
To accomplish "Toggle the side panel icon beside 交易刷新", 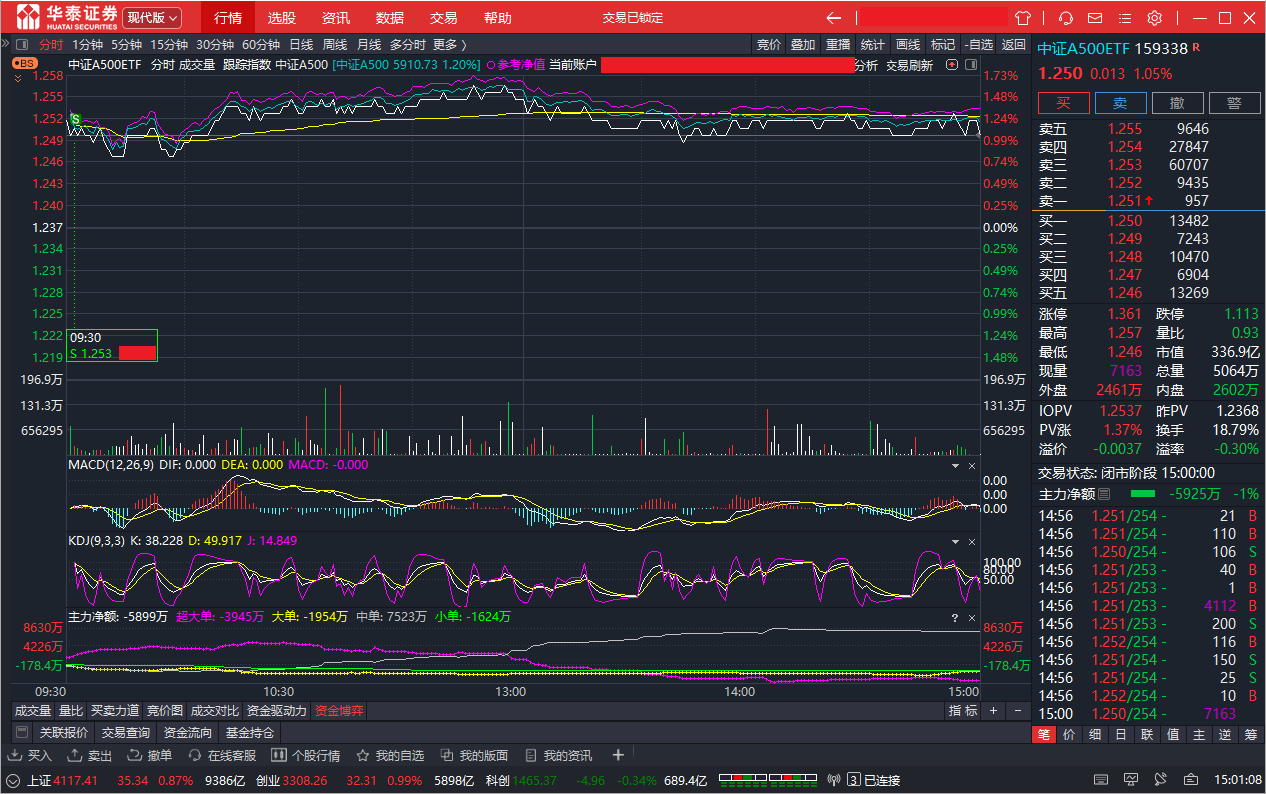I will (x=970, y=65).
